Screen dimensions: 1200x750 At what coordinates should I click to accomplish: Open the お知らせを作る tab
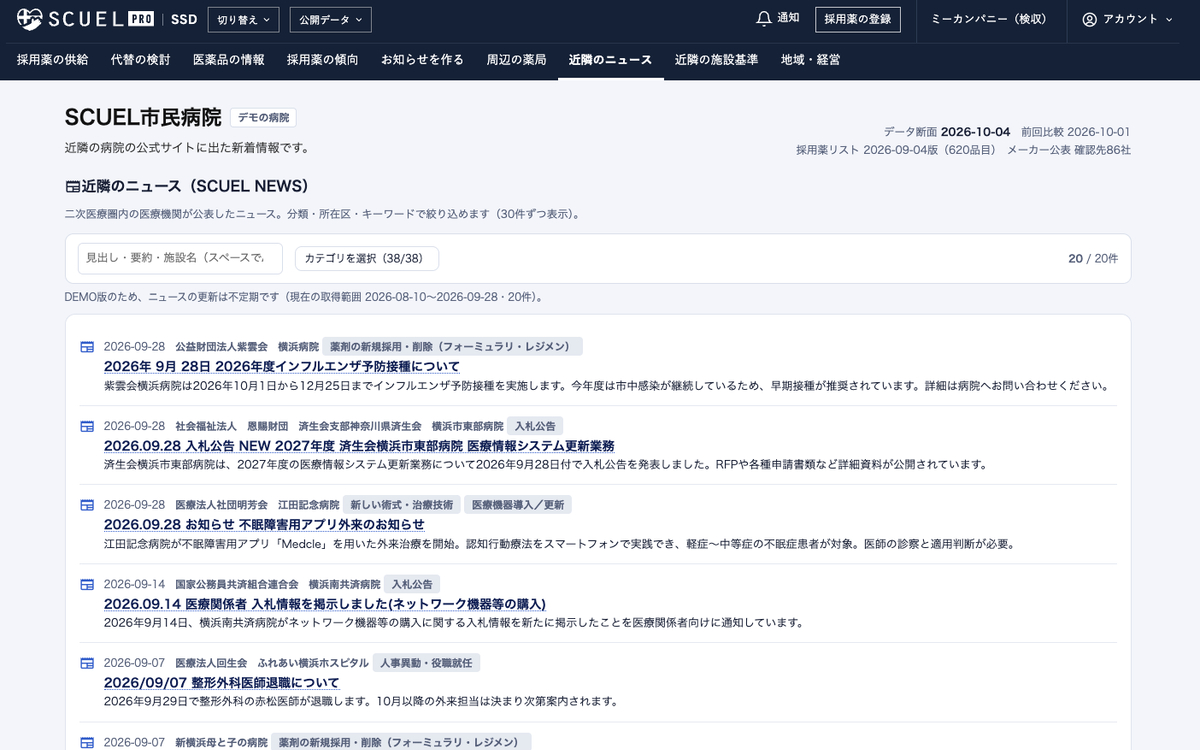tap(422, 59)
